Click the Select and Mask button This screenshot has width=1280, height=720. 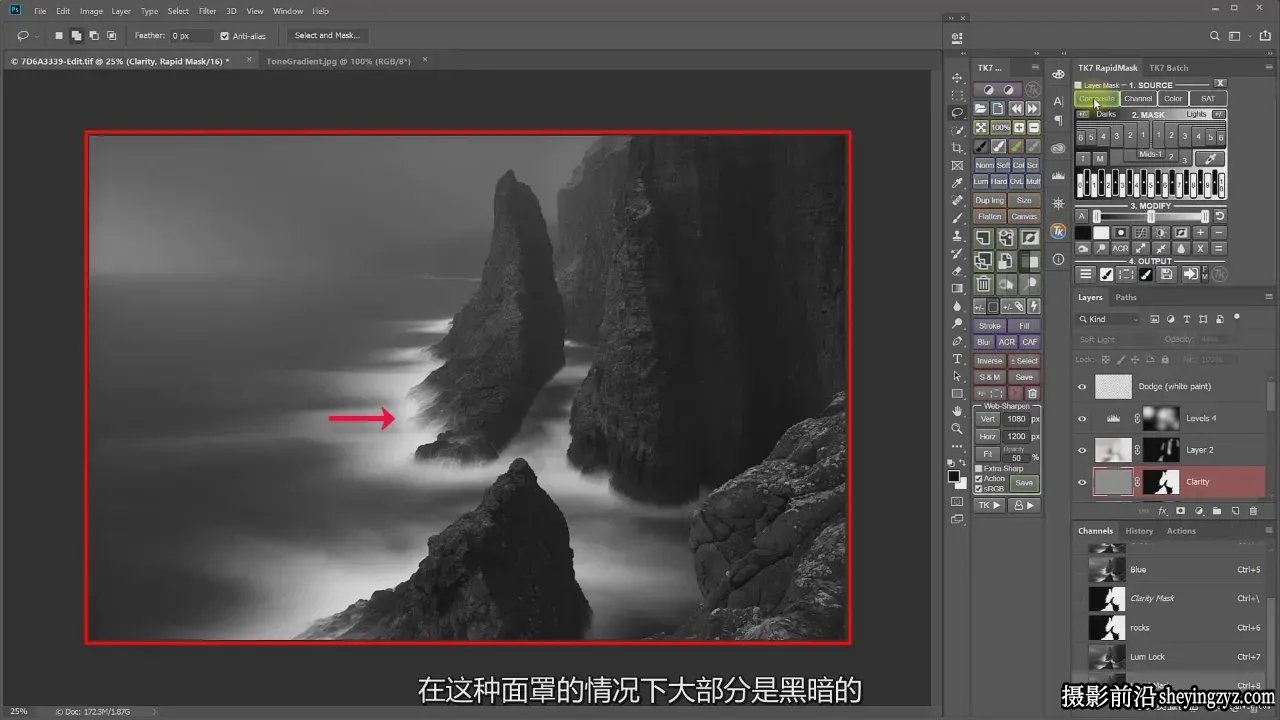[x=327, y=35]
